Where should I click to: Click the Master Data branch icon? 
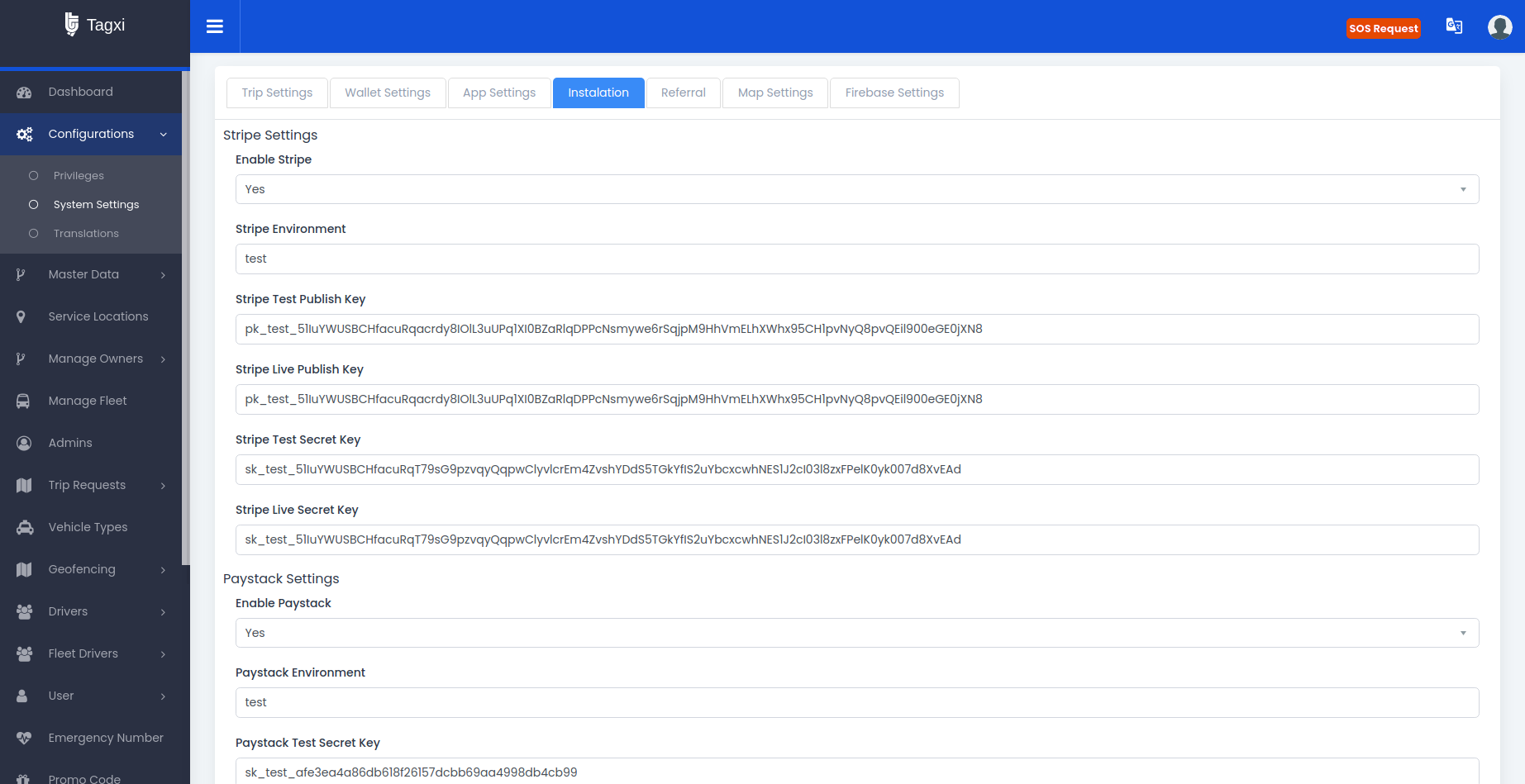coord(21,275)
